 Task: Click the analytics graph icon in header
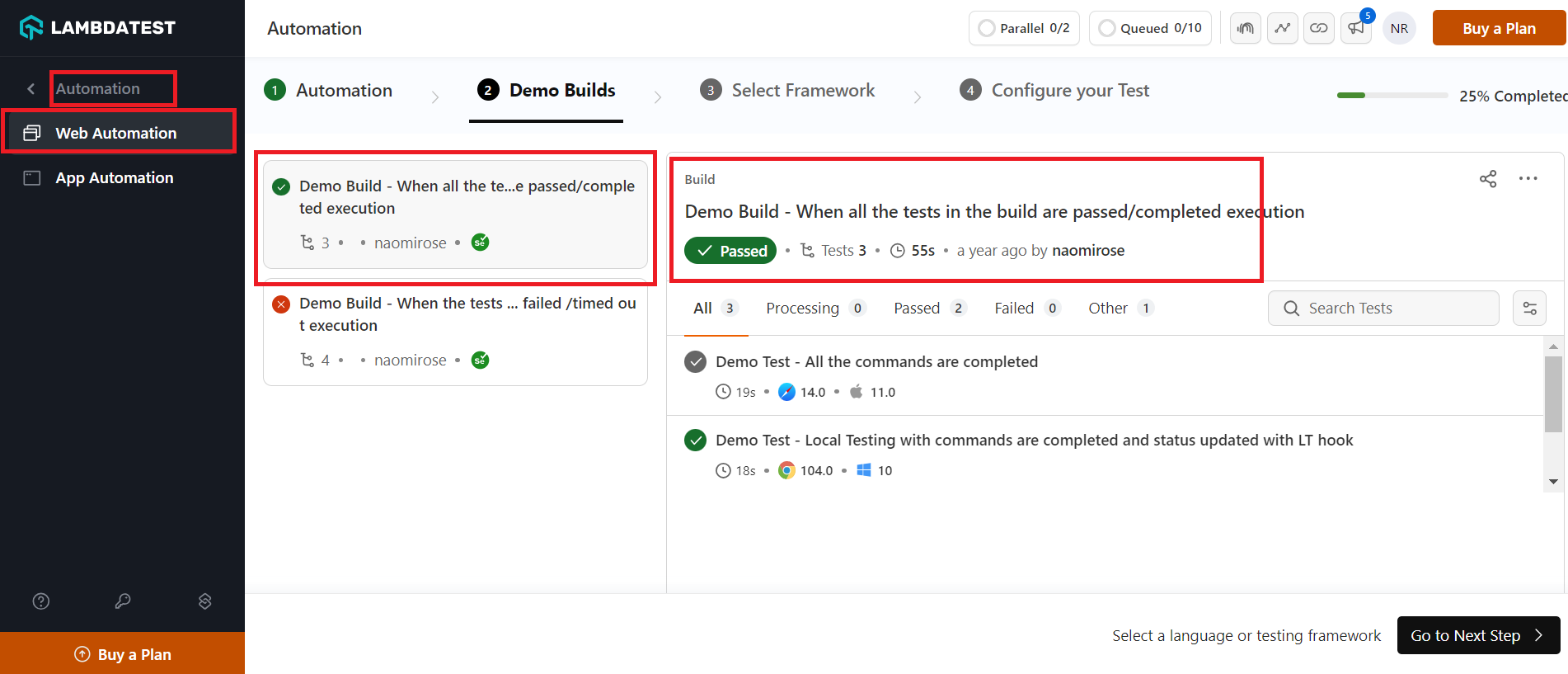point(1282,29)
